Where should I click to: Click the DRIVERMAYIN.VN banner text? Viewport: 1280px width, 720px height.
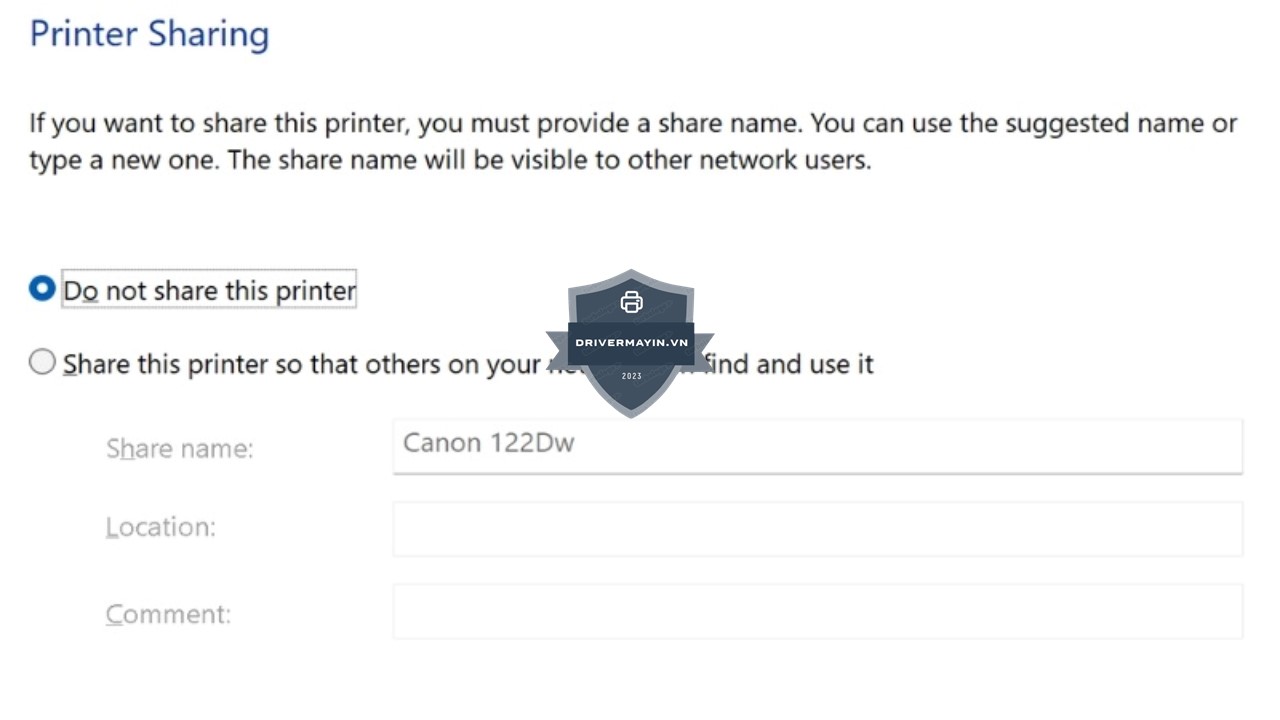pyautogui.click(x=631, y=343)
